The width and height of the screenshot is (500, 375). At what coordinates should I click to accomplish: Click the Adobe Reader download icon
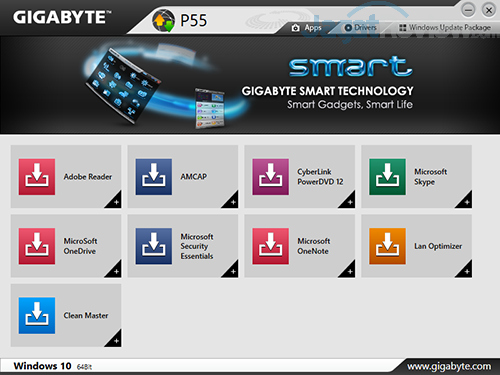pyautogui.click(x=37, y=177)
